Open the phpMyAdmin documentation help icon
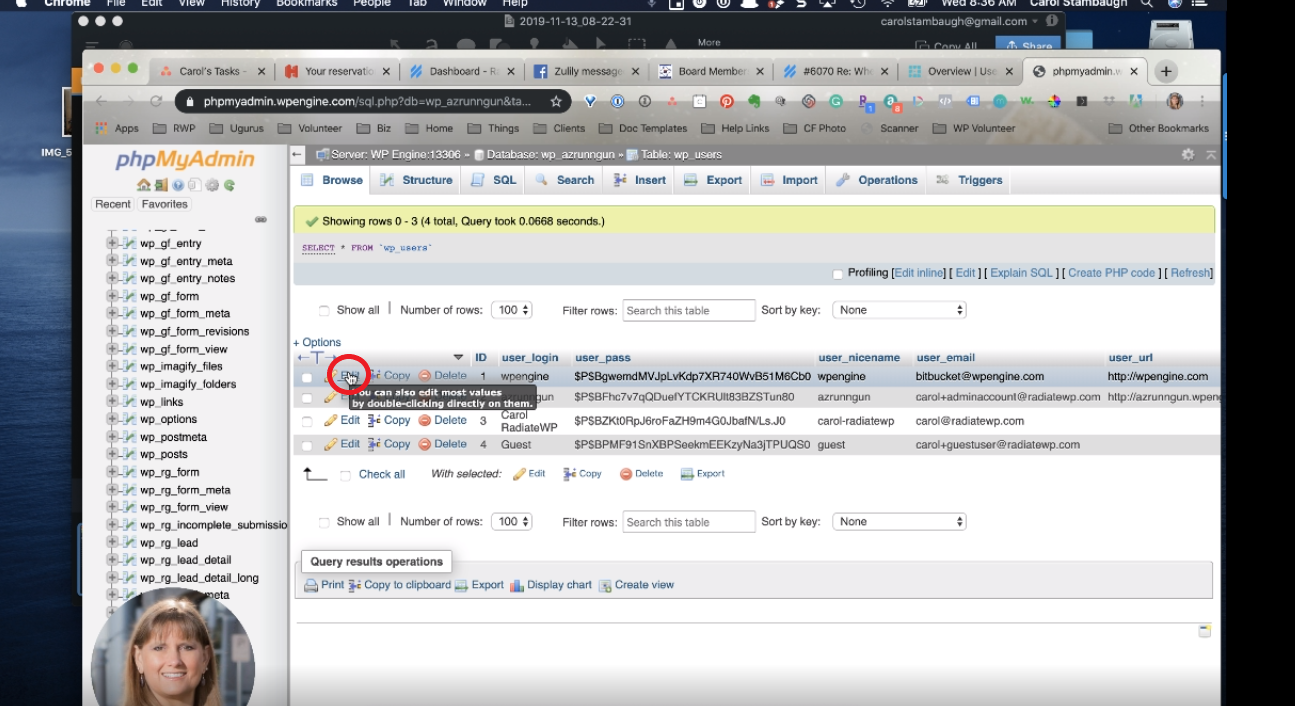The image size is (1295, 706). coord(178,185)
